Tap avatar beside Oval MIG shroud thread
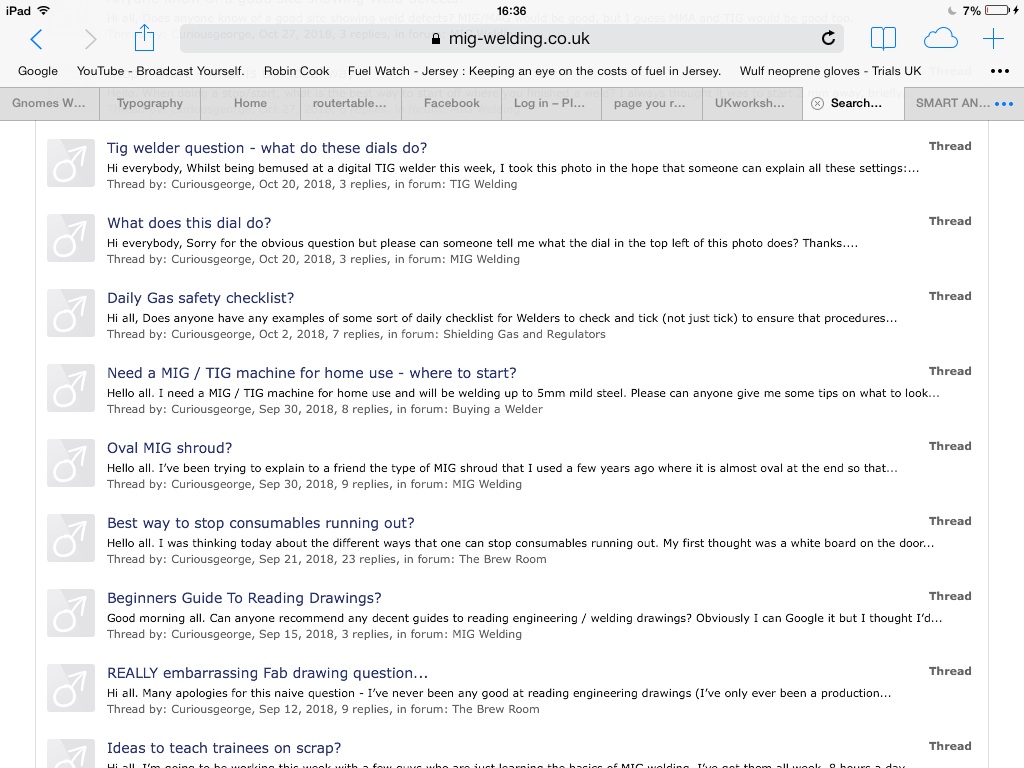This screenshot has height=768, width=1024. tap(71, 463)
